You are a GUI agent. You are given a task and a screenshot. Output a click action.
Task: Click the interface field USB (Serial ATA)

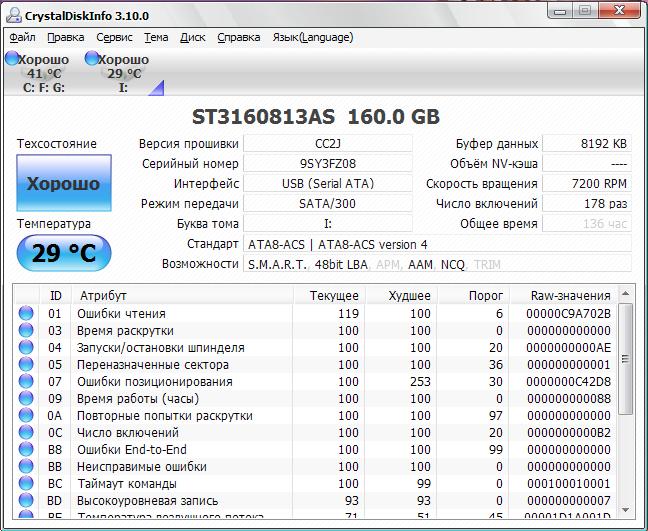click(x=328, y=183)
